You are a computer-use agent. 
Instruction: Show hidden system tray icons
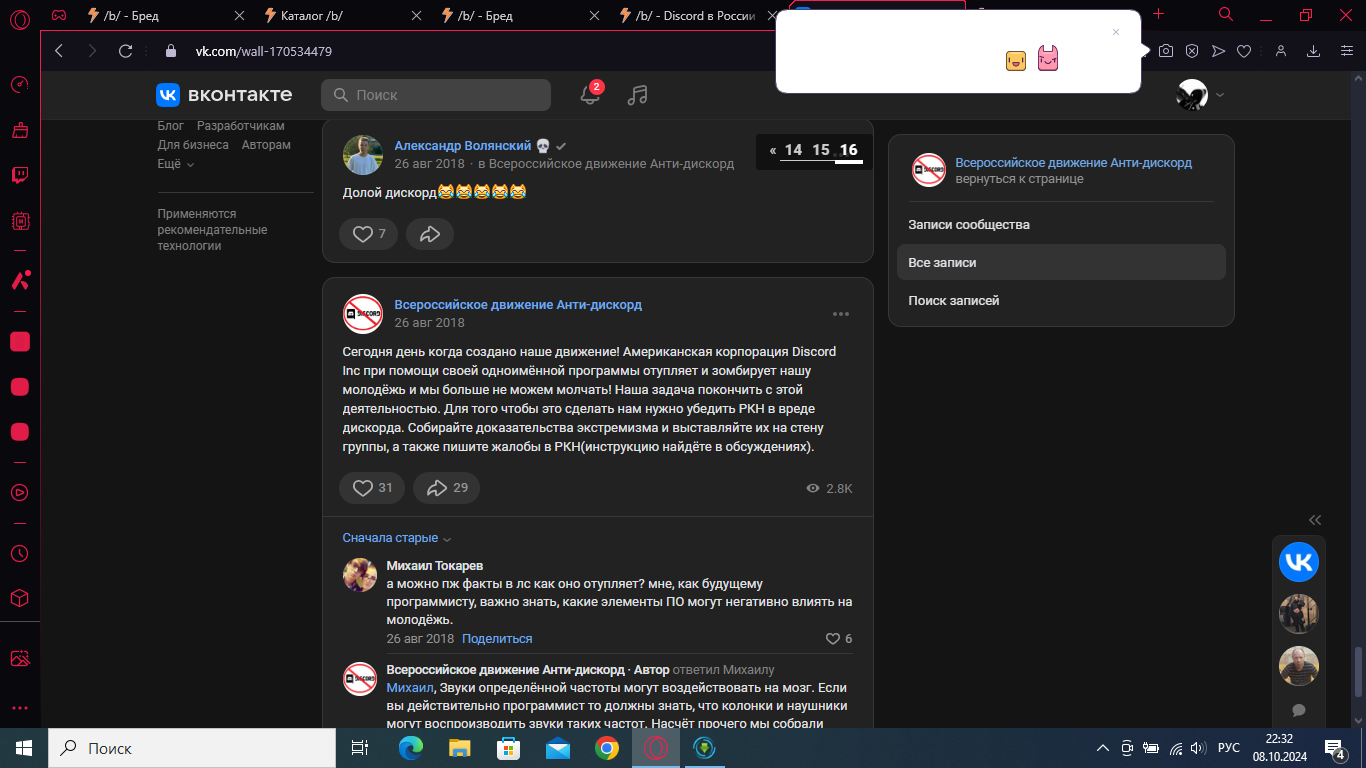1103,748
